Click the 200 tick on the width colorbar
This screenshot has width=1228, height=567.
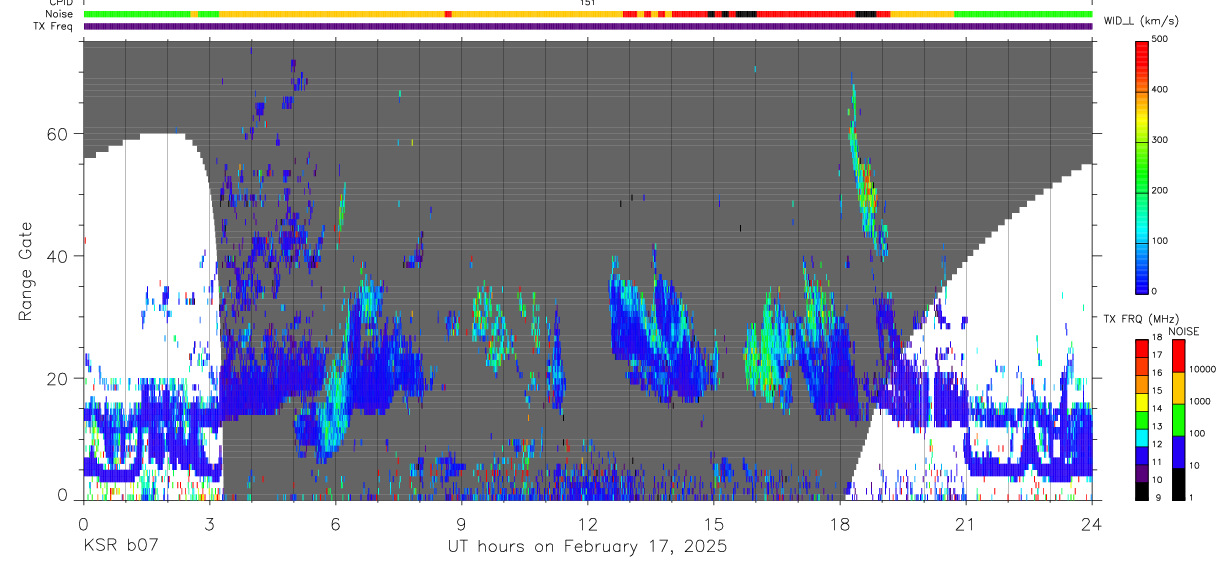tap(1160, 190)
